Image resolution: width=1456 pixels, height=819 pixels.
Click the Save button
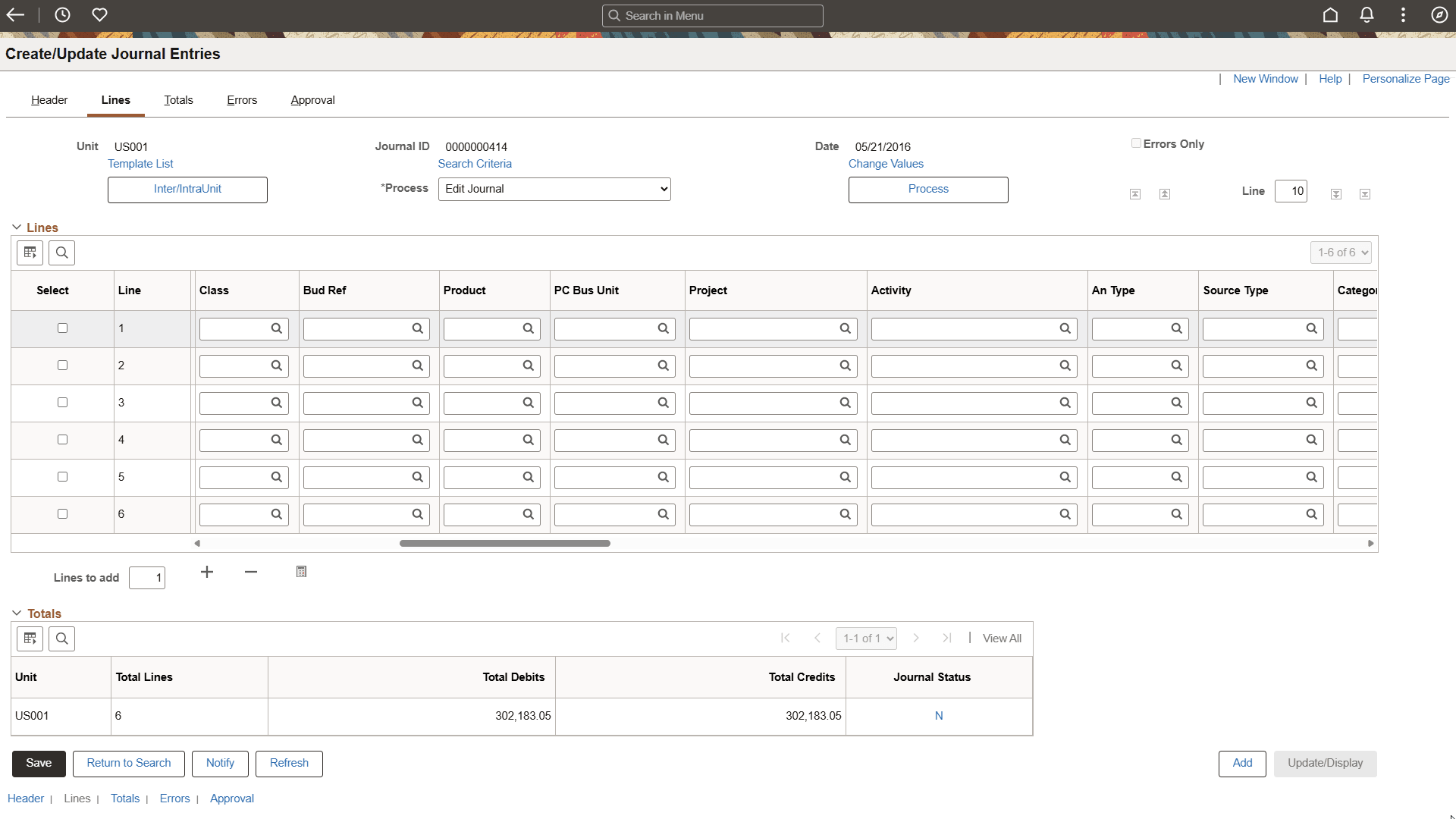click(39, 763)
